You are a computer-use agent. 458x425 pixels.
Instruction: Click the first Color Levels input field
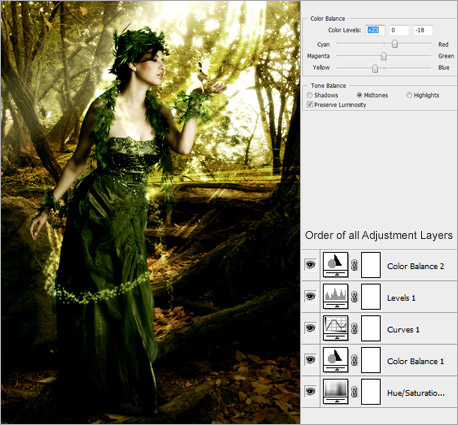(x=375, y=30)
